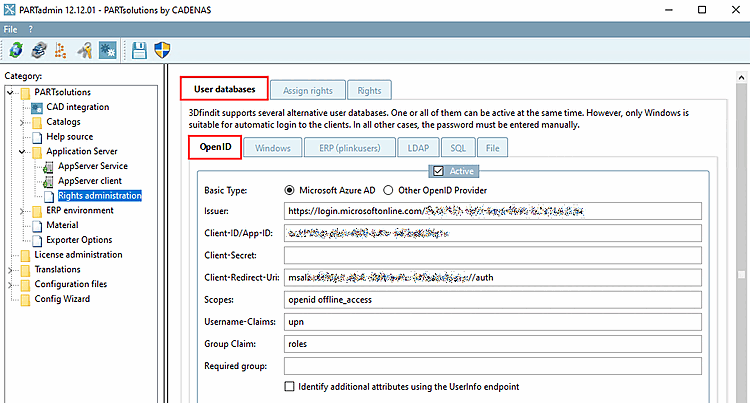Collapse the Application Server tree node
Viewport: 750px width, 403px height.
coord(22,152)
